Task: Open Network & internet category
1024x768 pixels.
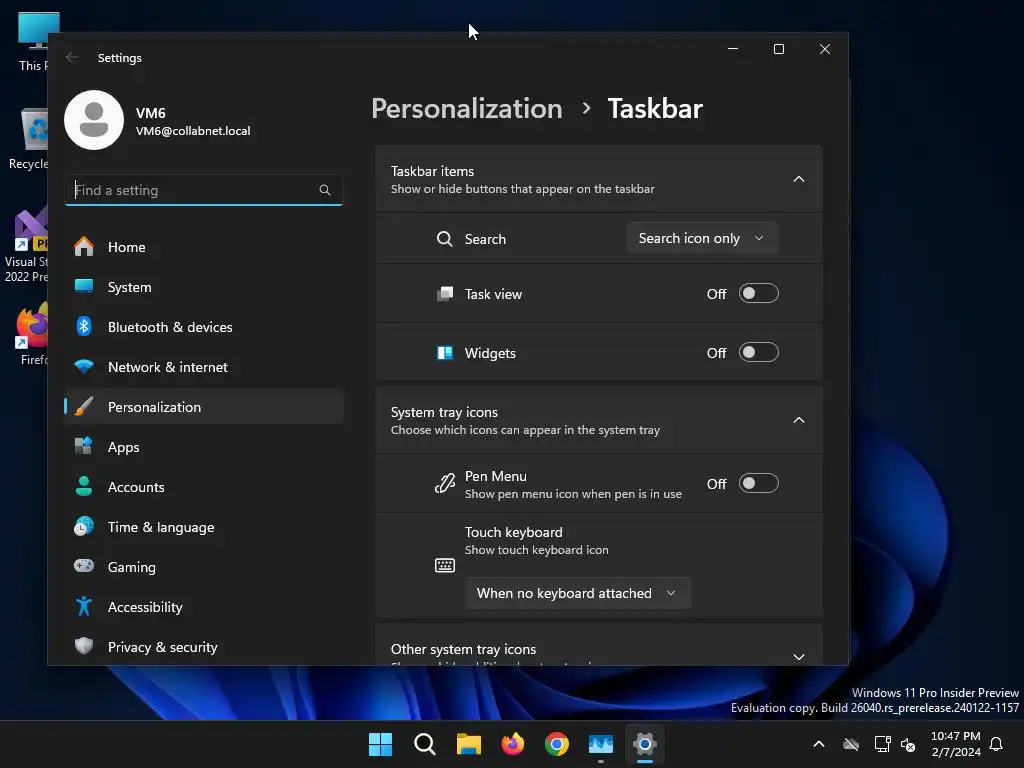Action: click(x=204, y=367)
